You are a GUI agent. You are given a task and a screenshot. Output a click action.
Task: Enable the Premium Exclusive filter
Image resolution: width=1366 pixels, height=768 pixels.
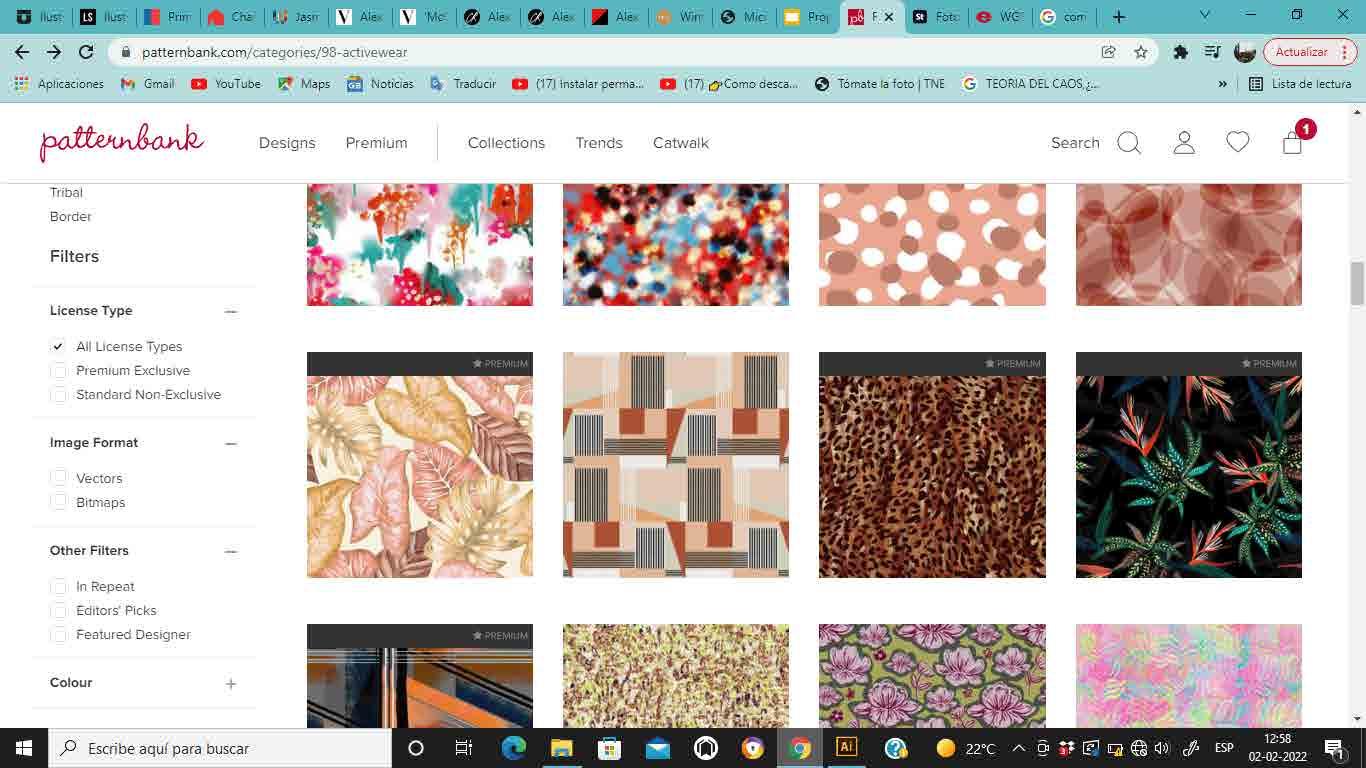(59, 370)
